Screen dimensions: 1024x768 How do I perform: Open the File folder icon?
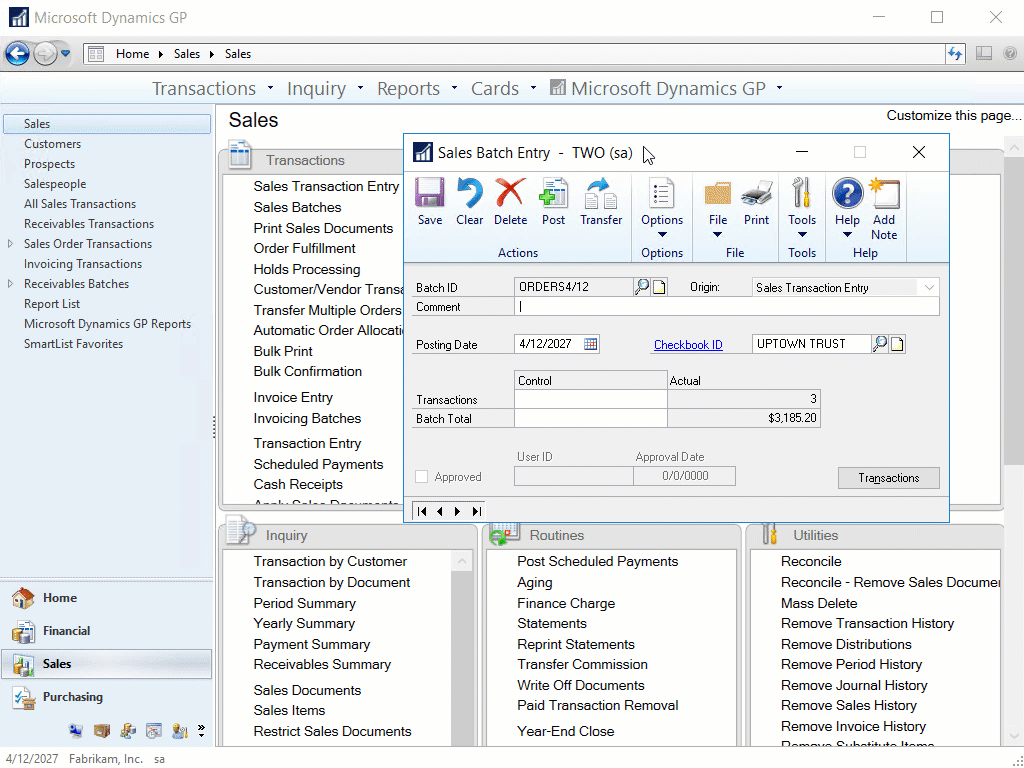click(x=718, y=194)
